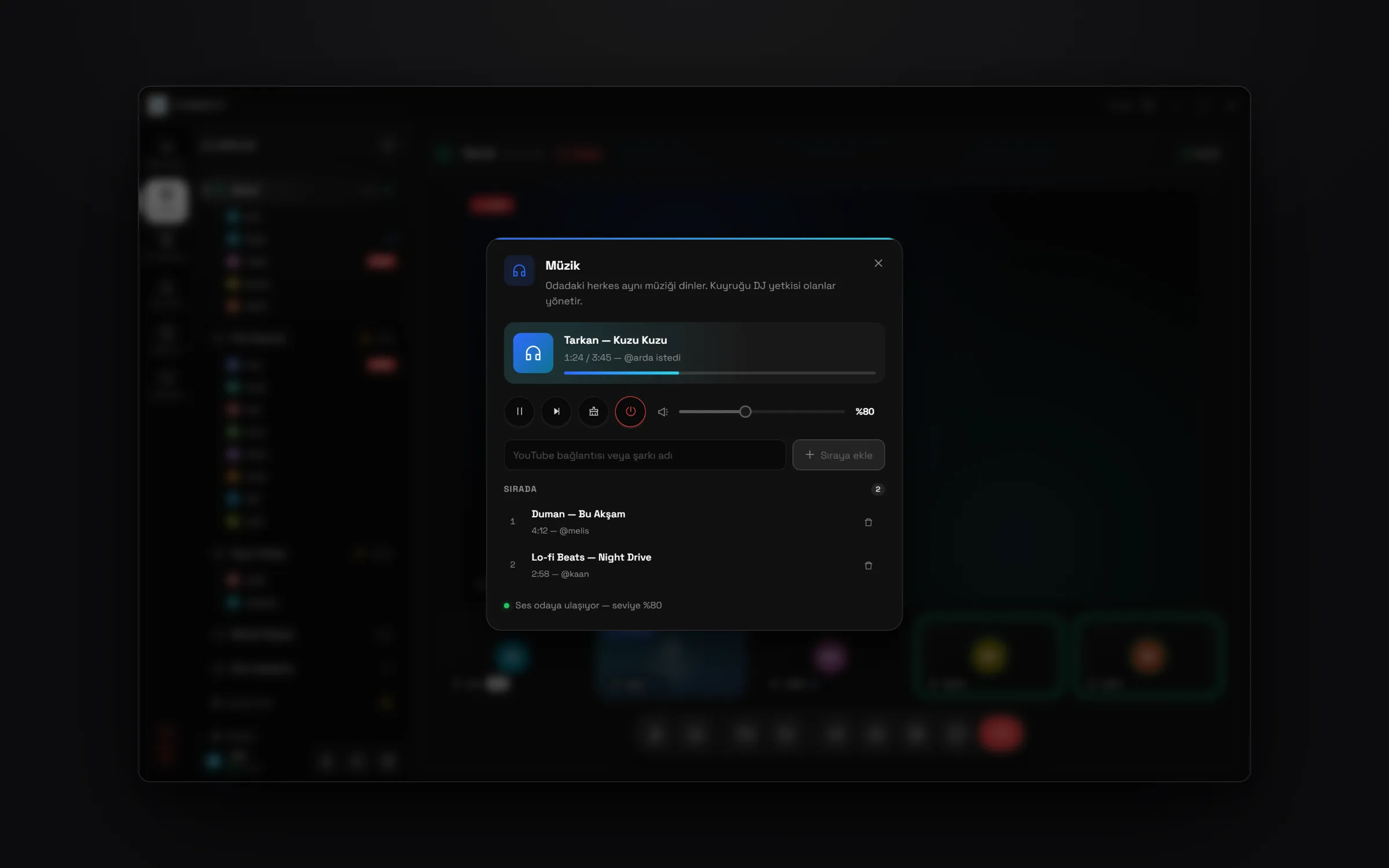Click the %80 volume percentage label
1389x868 pixels.
point(865,411)
